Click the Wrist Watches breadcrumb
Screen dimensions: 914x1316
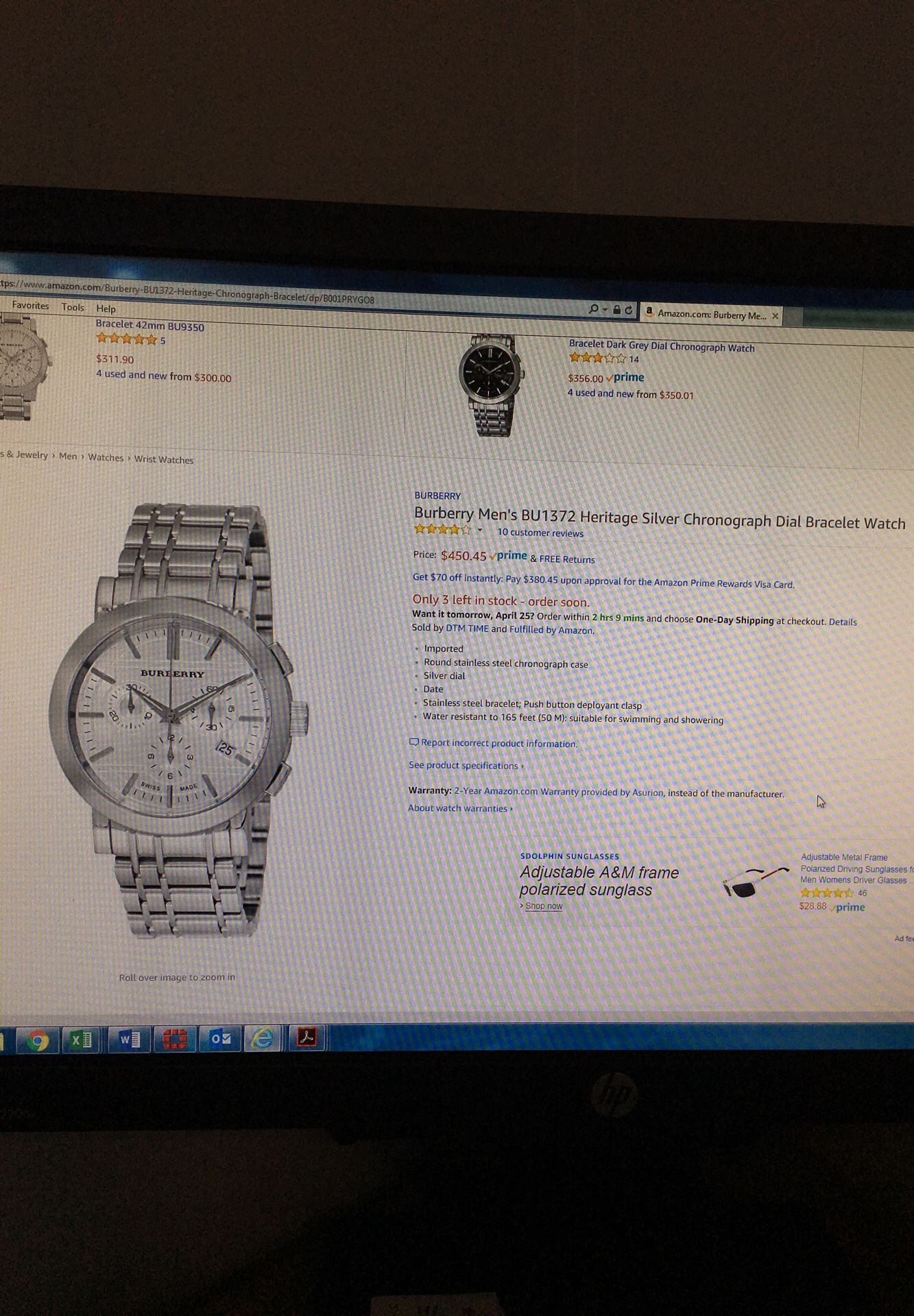[x=164, y=459]
